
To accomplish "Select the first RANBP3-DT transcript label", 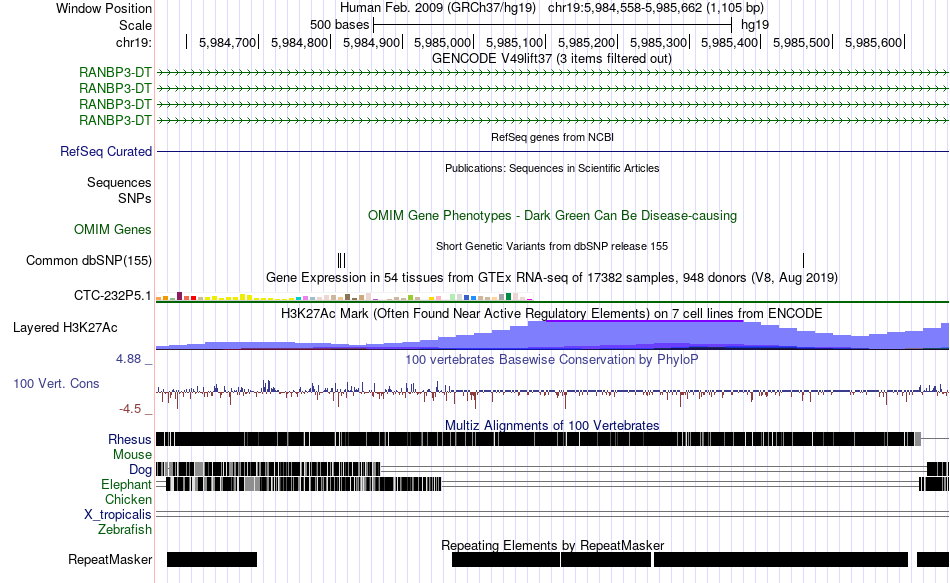I will (115, 73).
